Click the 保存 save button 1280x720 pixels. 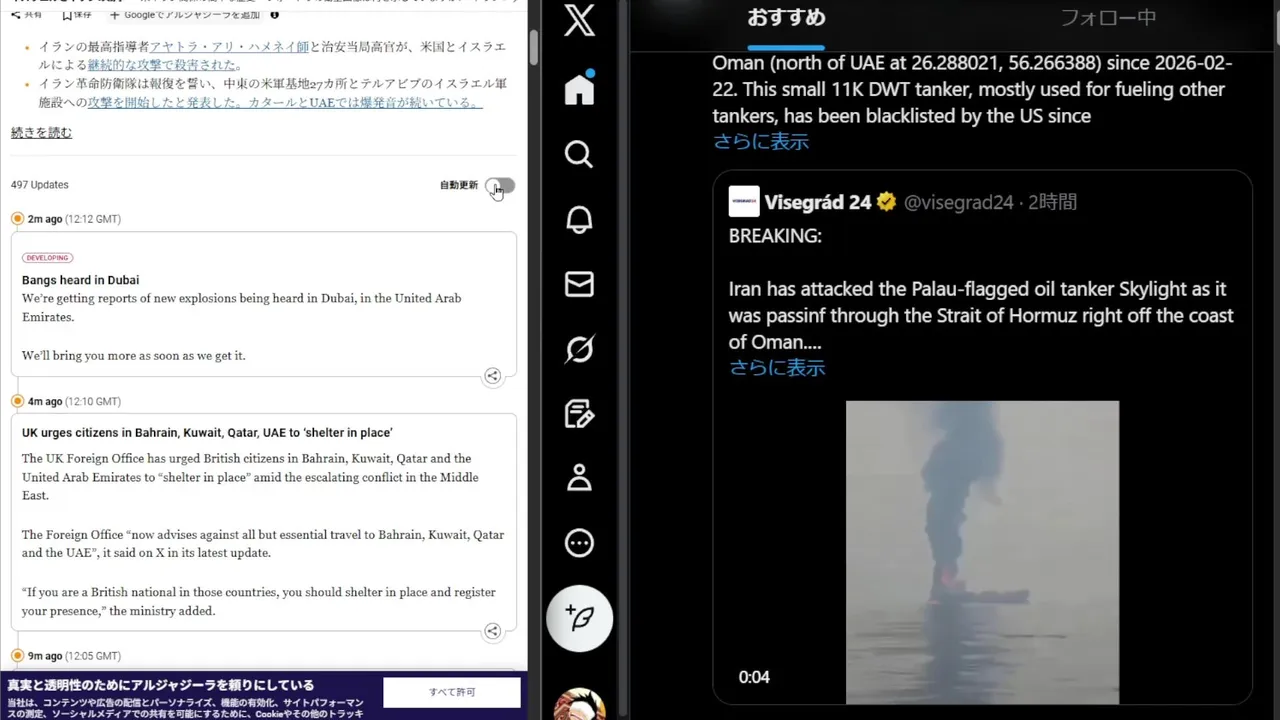[76, 14]
